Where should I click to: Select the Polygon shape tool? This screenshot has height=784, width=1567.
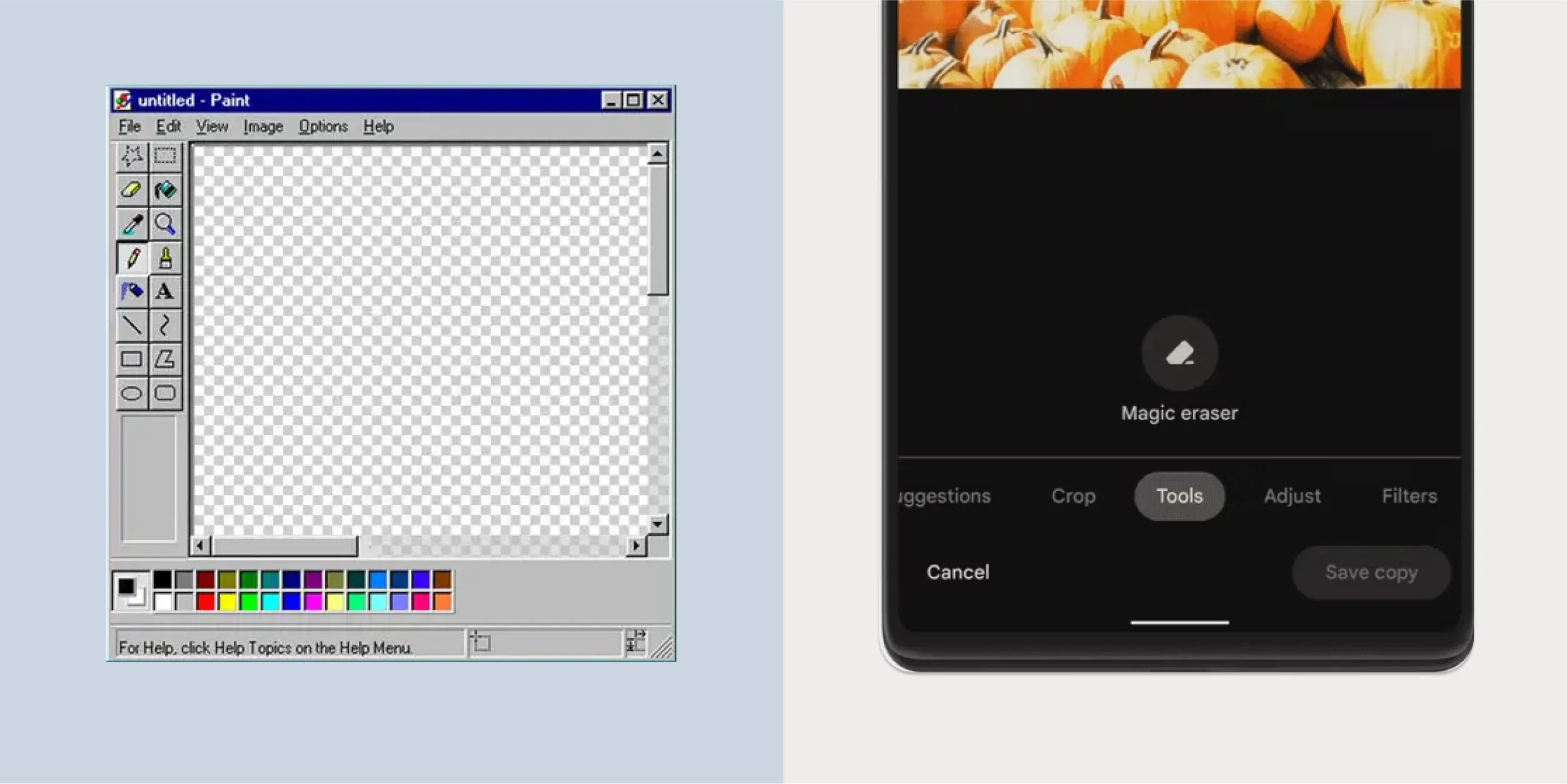(x=165, y=359)
